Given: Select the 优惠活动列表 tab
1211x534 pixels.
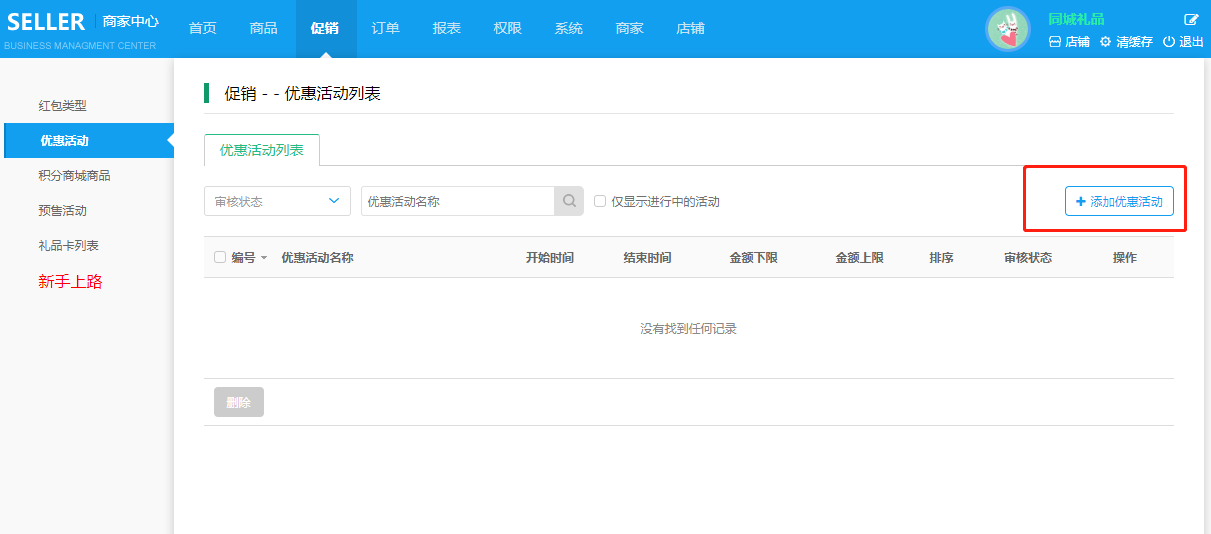Looking at the screenshot, I should tap(261, 150).
